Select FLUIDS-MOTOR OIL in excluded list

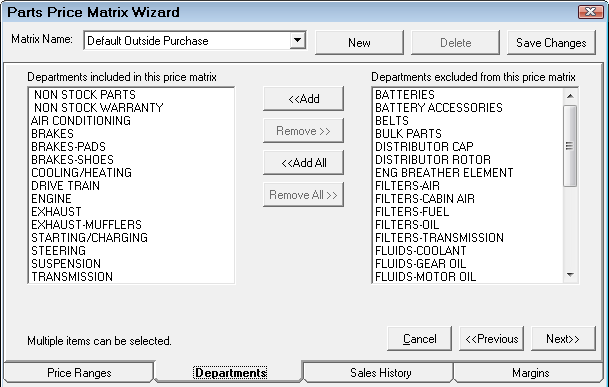[x=468, y=277]
